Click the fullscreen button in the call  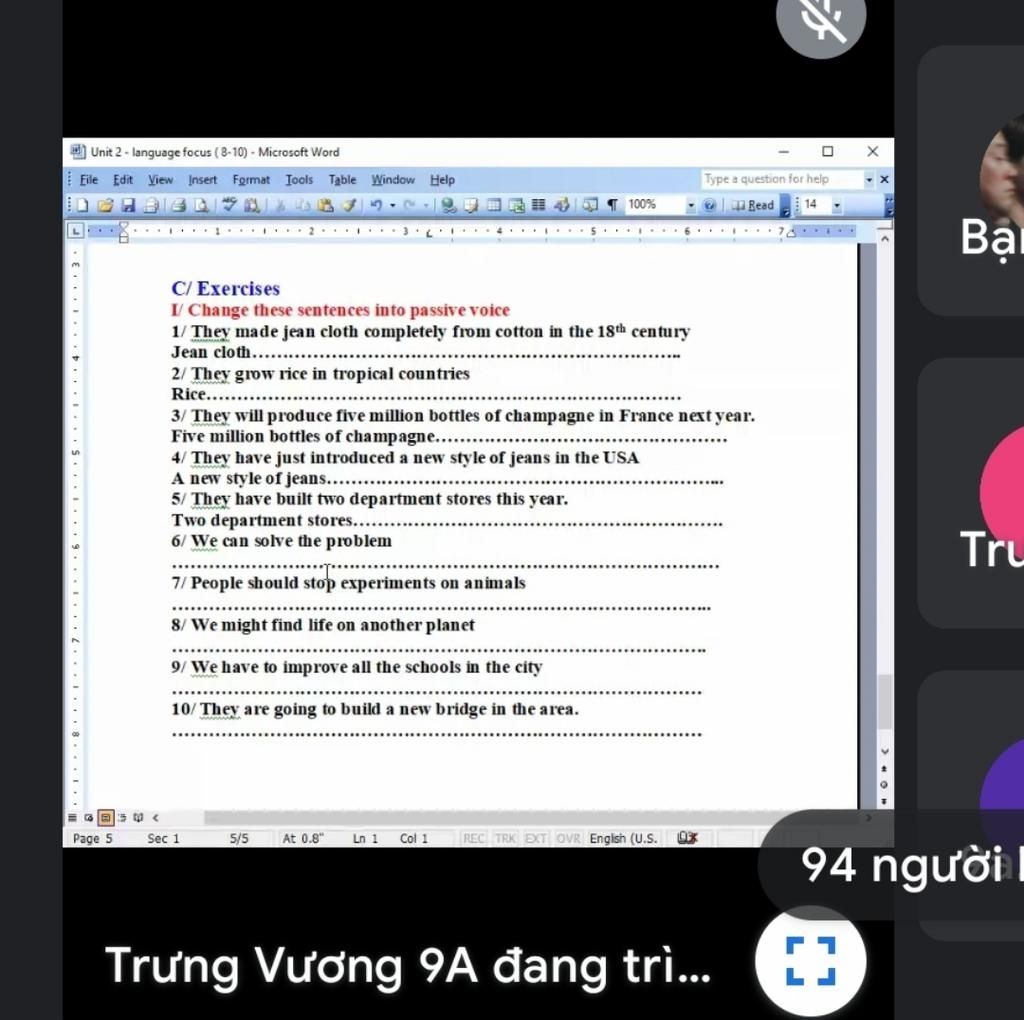click(810, 961)
